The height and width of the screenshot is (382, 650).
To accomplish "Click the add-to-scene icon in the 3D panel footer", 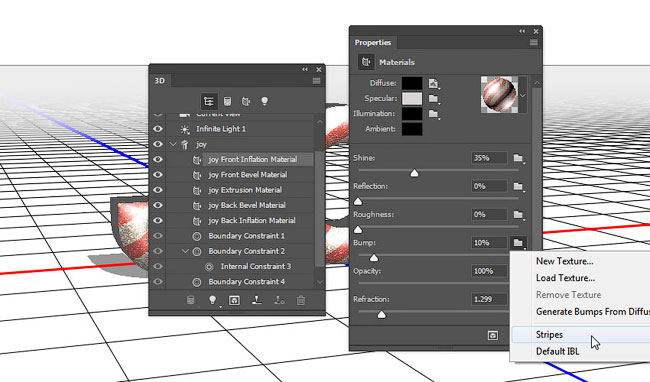I will coord(190,300).
